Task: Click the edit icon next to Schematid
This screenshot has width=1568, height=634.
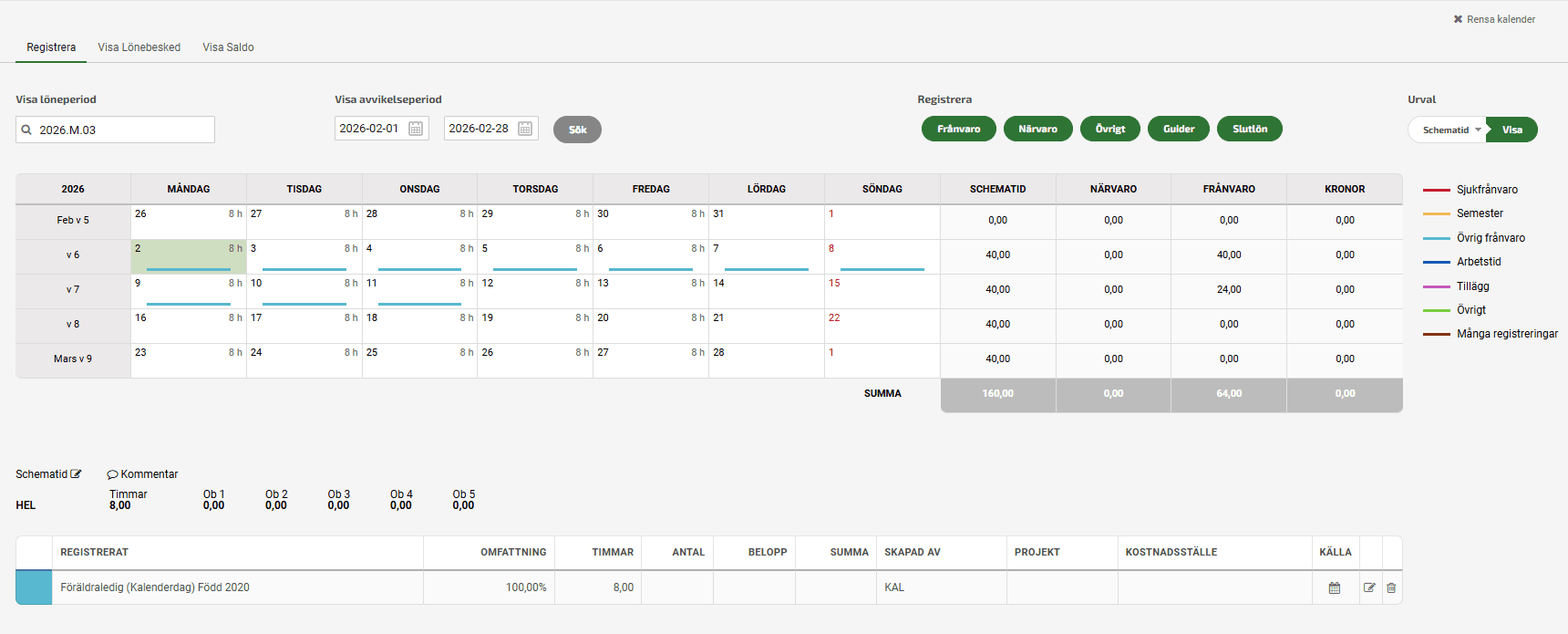Action: pyautogui.click(x=76, y=474)
